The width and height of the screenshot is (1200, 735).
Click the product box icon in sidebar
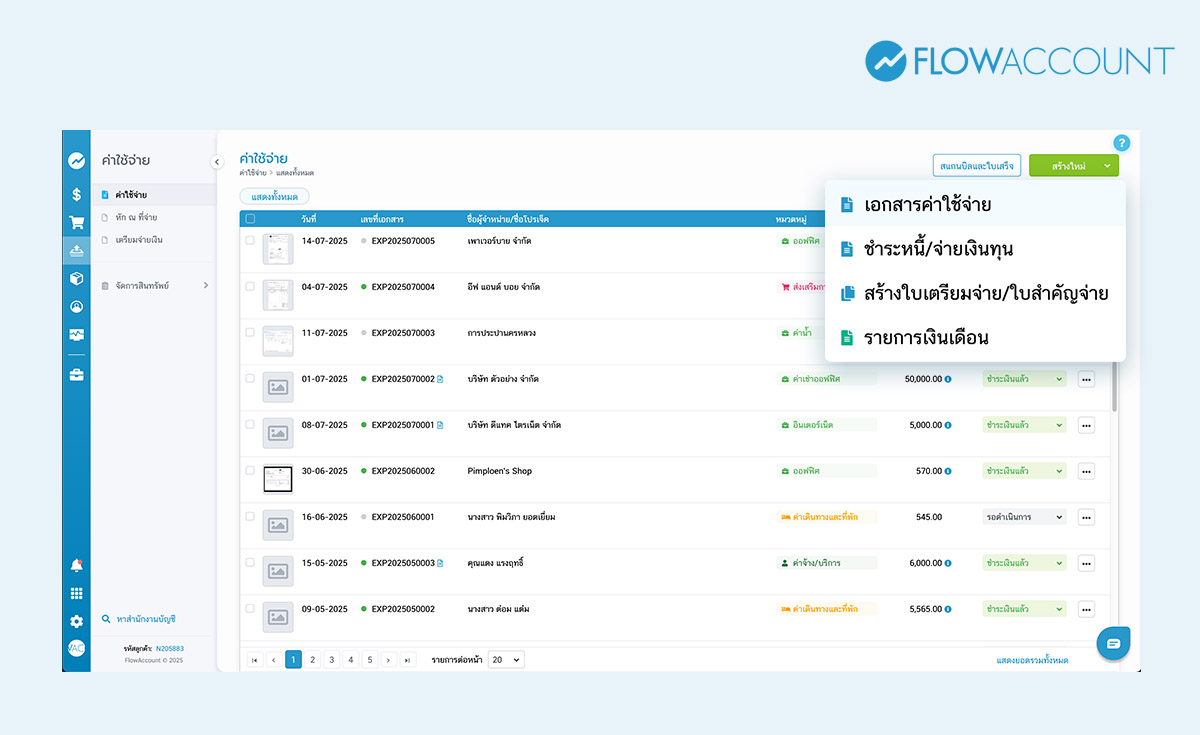coord(76,279)
